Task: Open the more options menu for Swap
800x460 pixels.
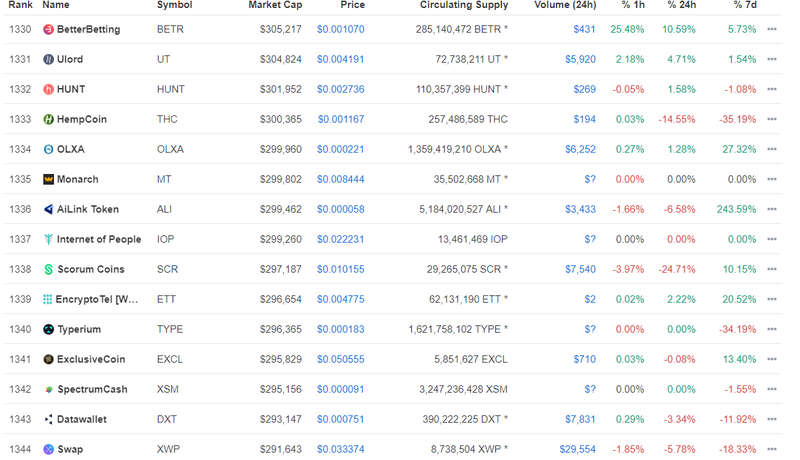Action: pos(772,449)
